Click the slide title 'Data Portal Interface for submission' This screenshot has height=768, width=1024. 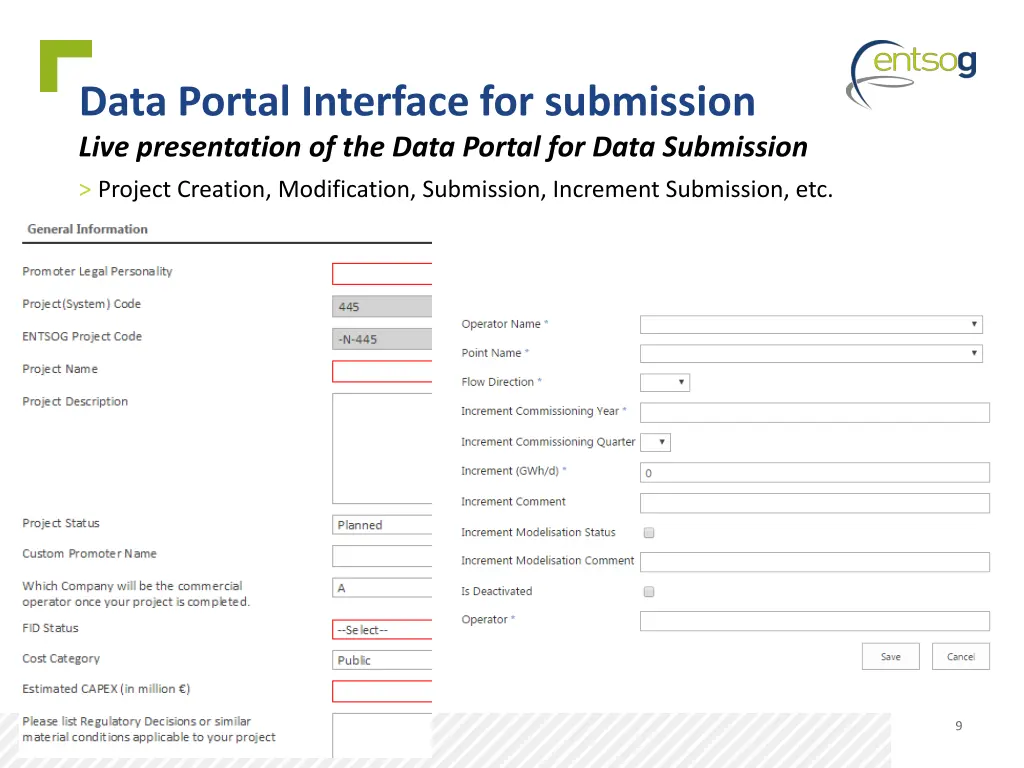417,102
